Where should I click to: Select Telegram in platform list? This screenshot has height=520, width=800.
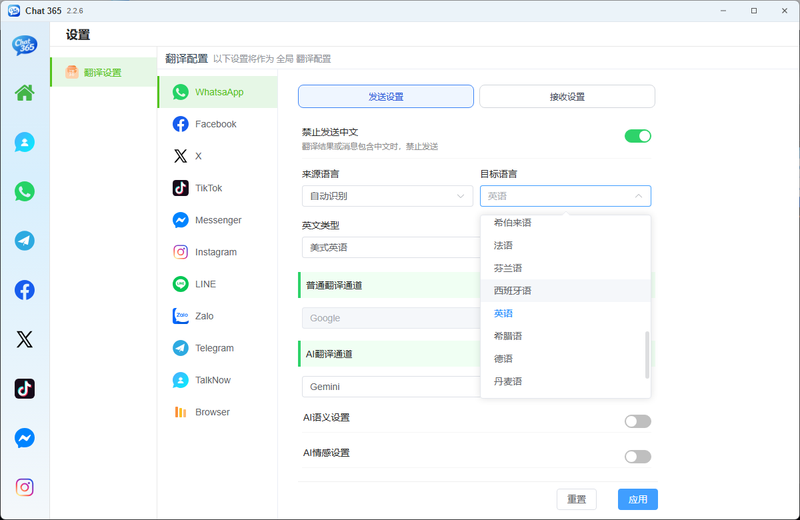tap(218, 348)
